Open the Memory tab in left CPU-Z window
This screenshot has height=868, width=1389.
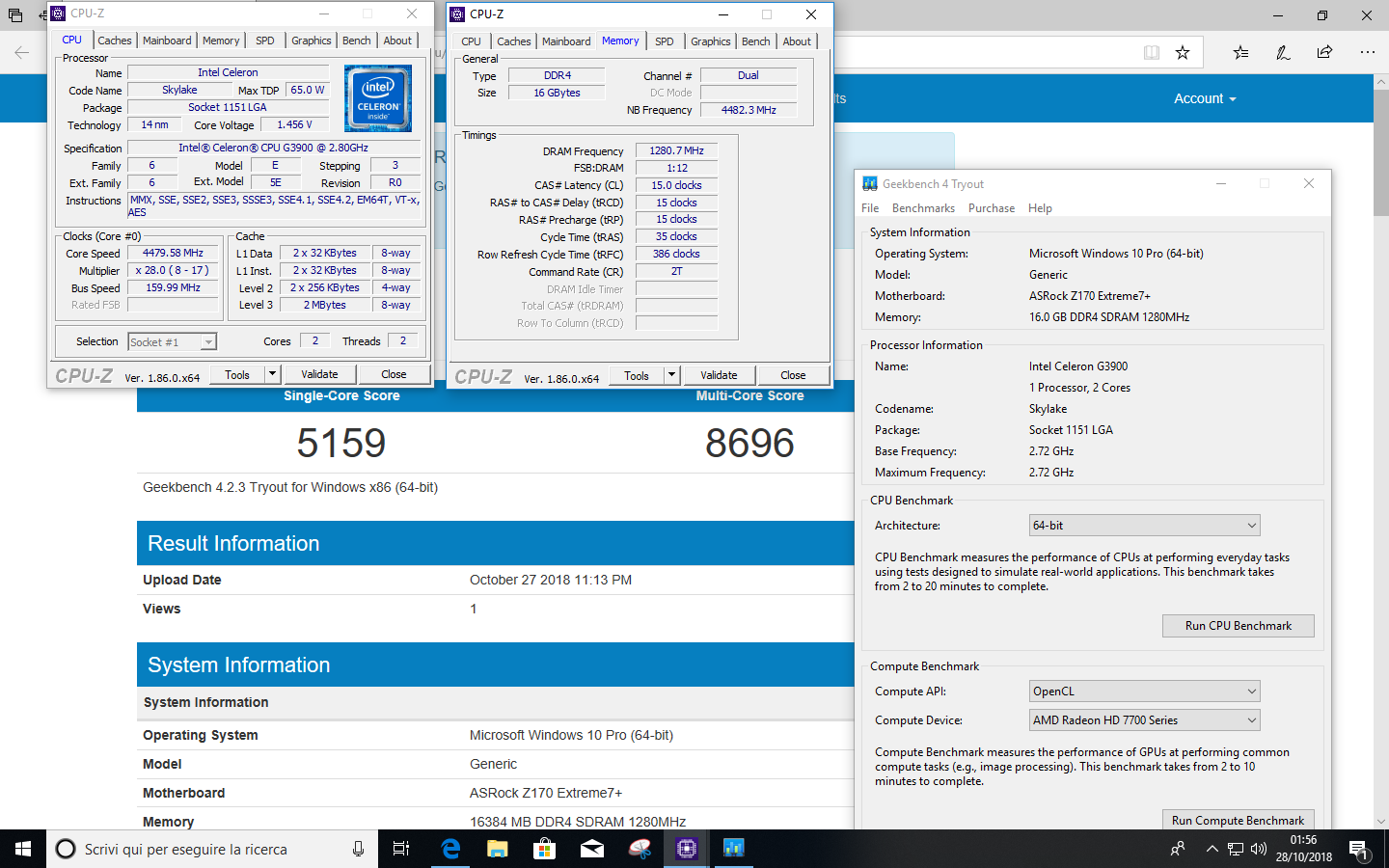(x=221, y=41)
